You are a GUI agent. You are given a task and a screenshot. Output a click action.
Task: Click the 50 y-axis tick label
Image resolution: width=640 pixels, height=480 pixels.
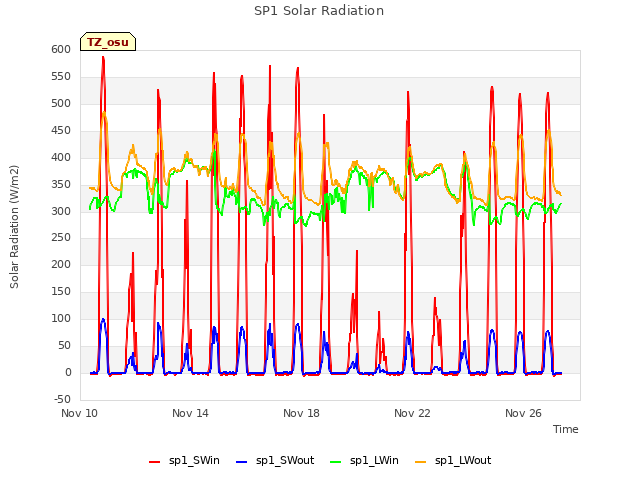tap(64, 345)
